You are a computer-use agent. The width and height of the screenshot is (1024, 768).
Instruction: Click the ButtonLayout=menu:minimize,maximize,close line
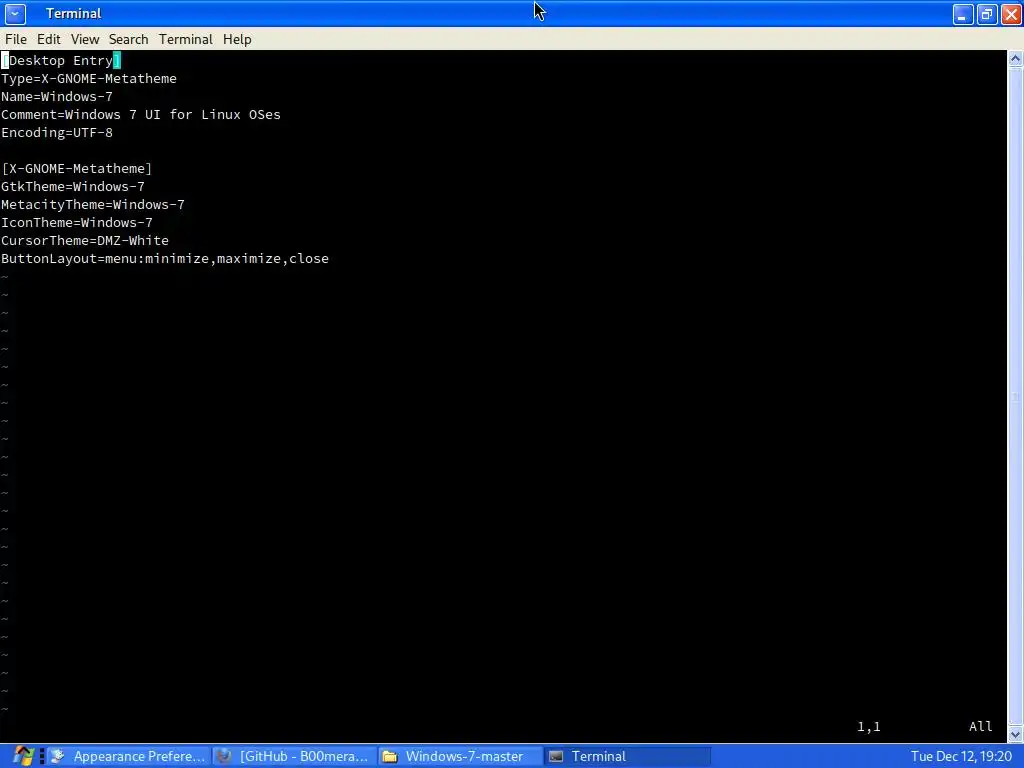165,259
